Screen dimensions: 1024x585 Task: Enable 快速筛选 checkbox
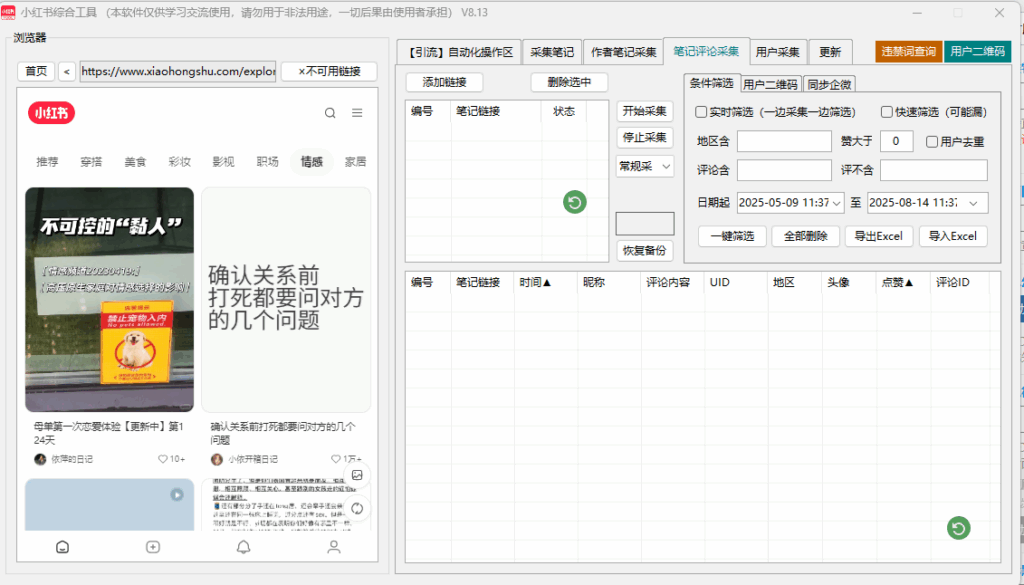[x=887, y=112]
